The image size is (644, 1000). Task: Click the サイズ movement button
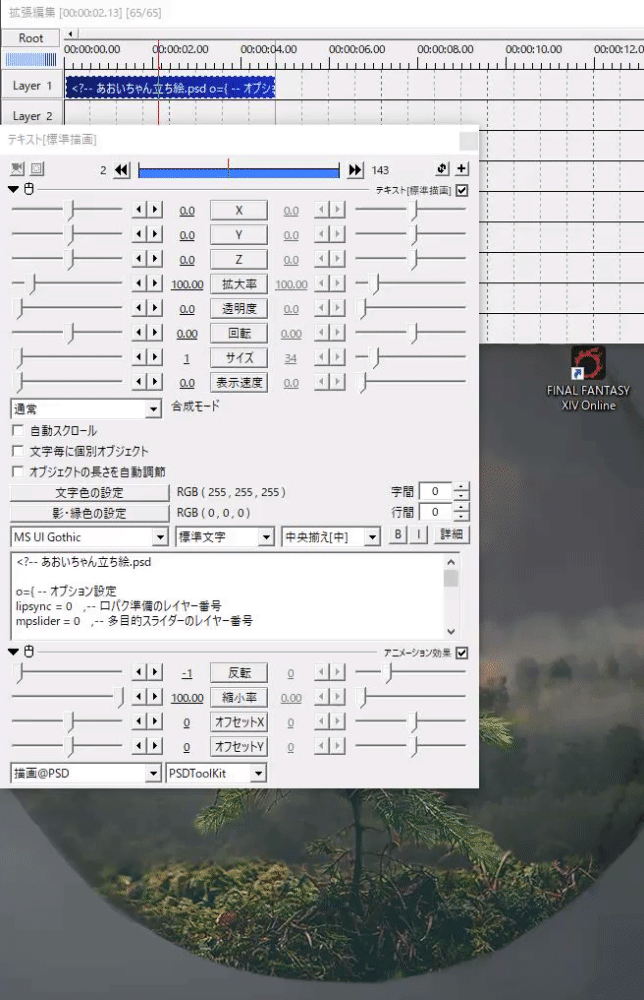[x=239, y=358]
